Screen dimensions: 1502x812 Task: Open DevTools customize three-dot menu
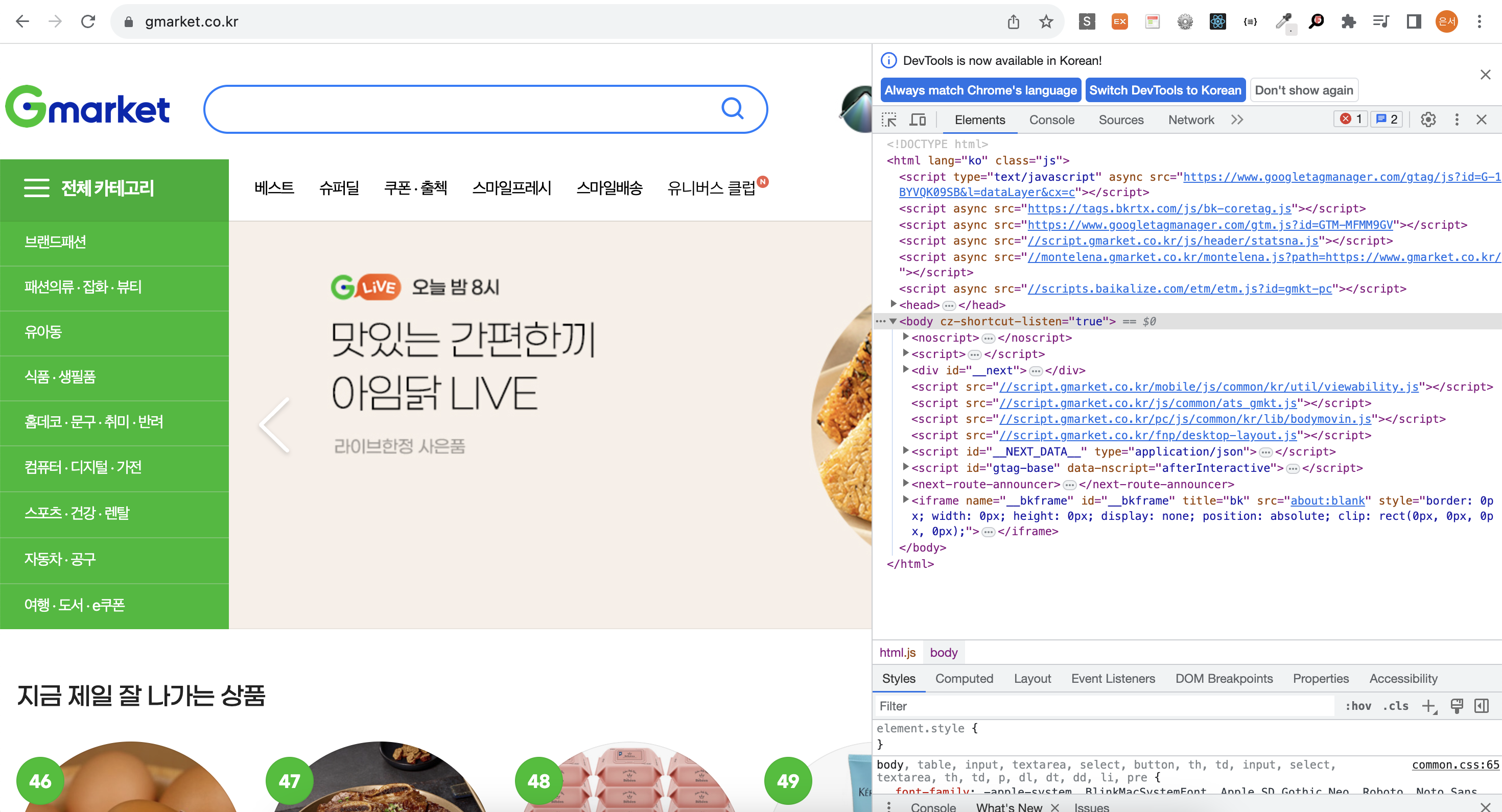(1457, 120)
